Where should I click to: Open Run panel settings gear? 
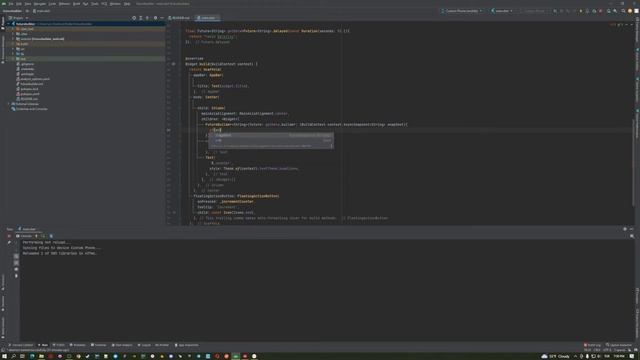click(x=624, y=229)
